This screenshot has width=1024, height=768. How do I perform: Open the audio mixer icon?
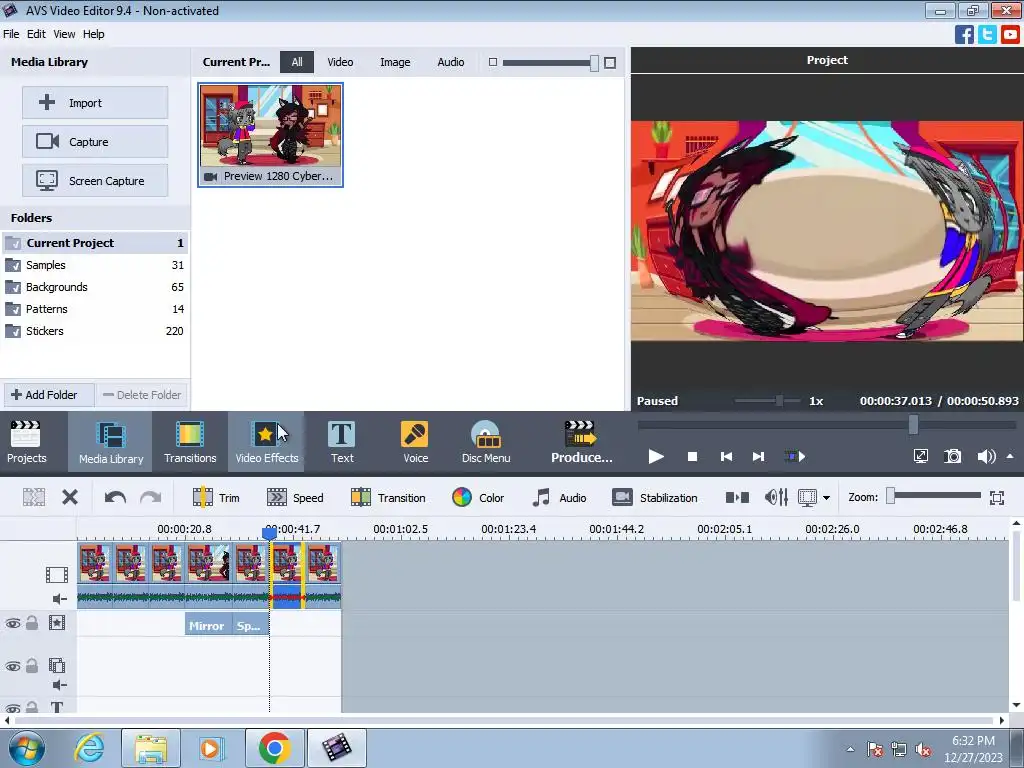tap(776, 498)
